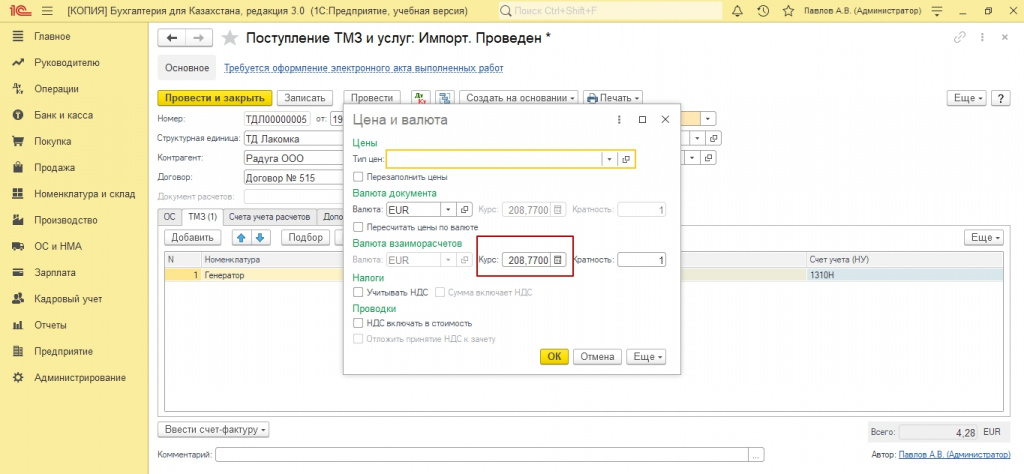Move row up arrow
The image size is (1024, 474).
pyautogui.click(x=241, y=238)
